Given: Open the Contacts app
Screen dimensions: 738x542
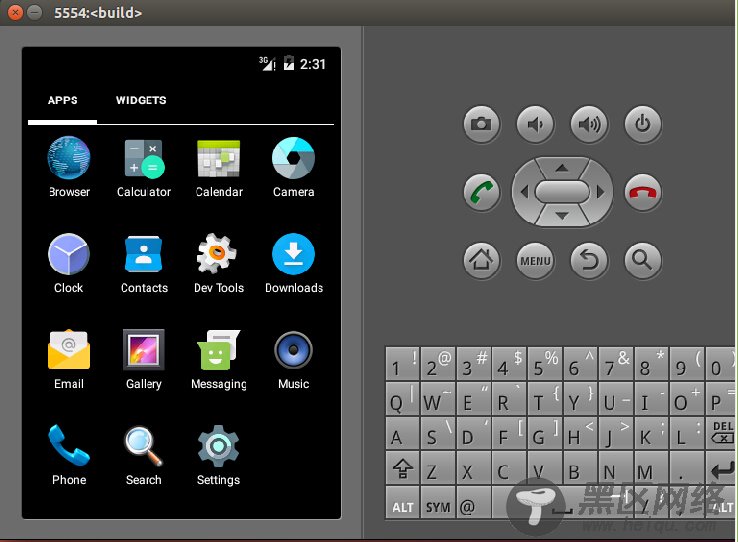Looking at the screenshot, I should click(144, 263).
